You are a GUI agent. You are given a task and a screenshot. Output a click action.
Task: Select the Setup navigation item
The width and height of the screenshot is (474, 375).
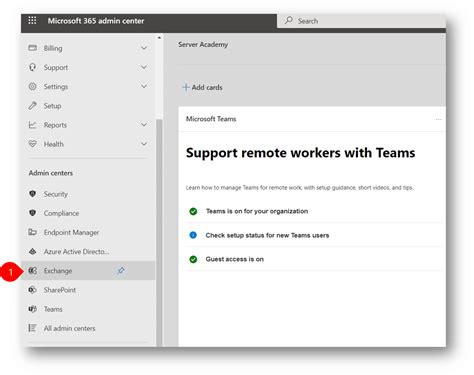tap(89, 106)
